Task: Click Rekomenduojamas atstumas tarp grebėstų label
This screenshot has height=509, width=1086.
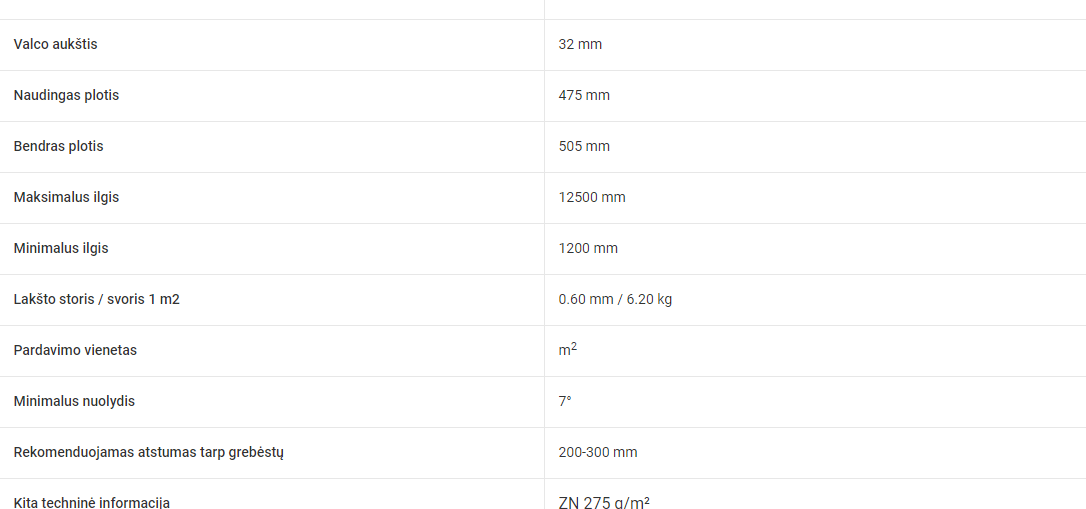Action: click(149, 452)
